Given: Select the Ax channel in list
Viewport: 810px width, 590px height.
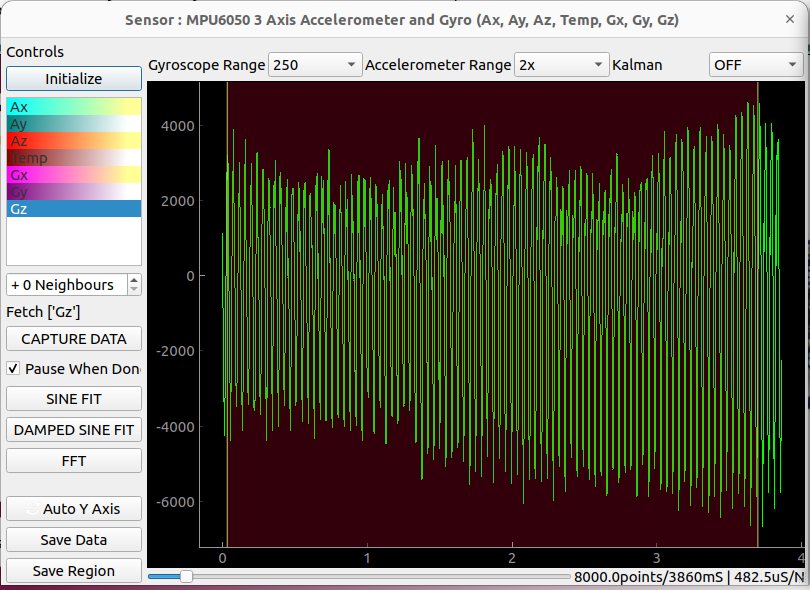Looking at the screenshot, I should click(73, 107).
